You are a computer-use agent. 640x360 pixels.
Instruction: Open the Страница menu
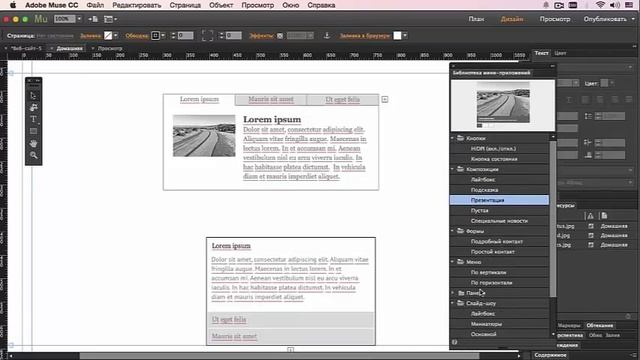pyautogui.click(x=185, y=5)
